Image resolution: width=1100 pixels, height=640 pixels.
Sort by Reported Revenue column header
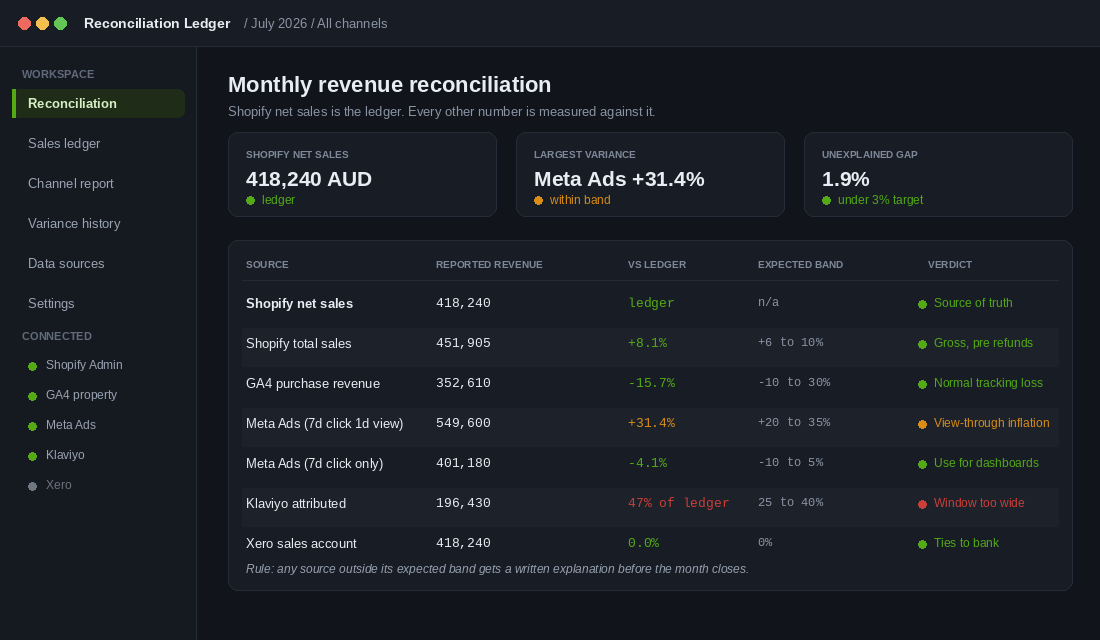[x=489, y=265]
